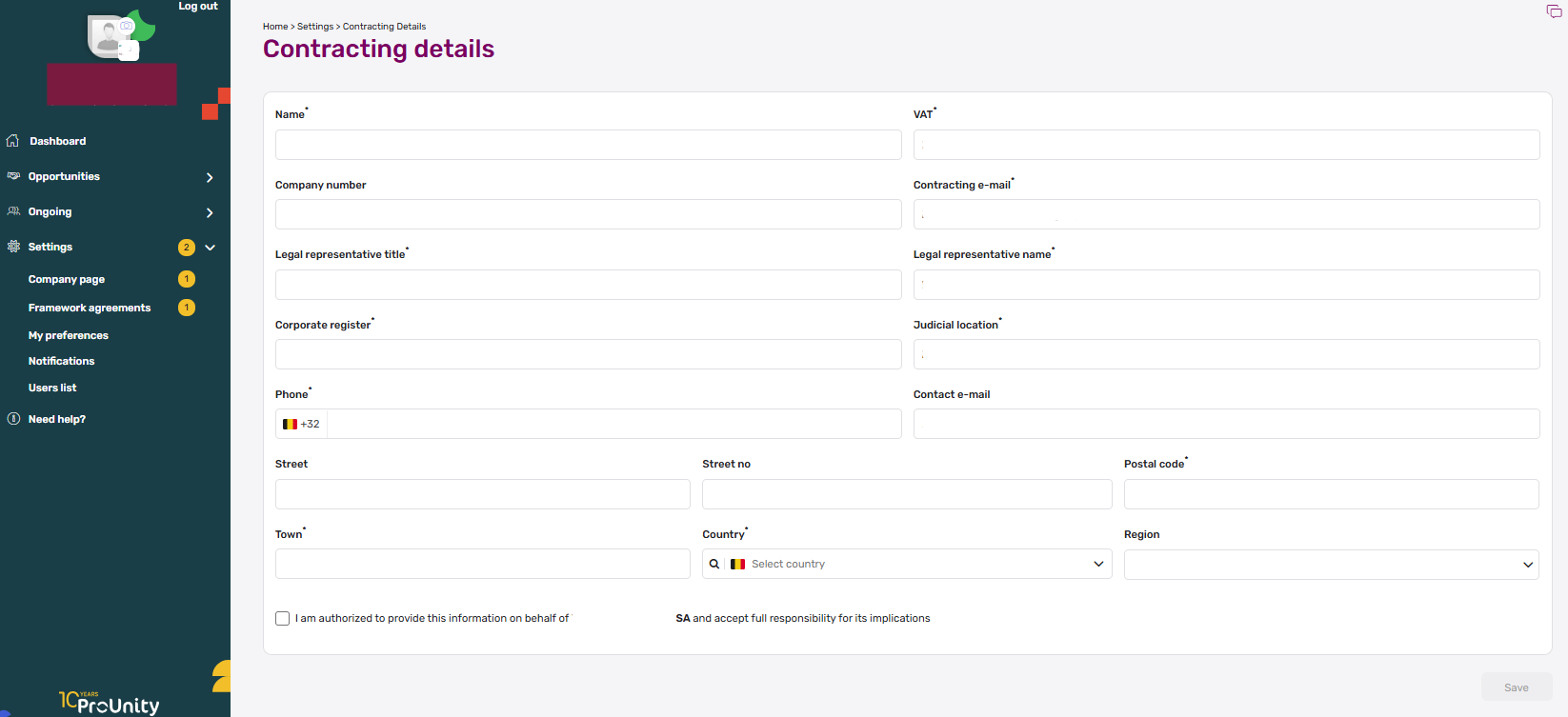Open Company page settings
Screen dimensions: 1568x717
[67, 279]
